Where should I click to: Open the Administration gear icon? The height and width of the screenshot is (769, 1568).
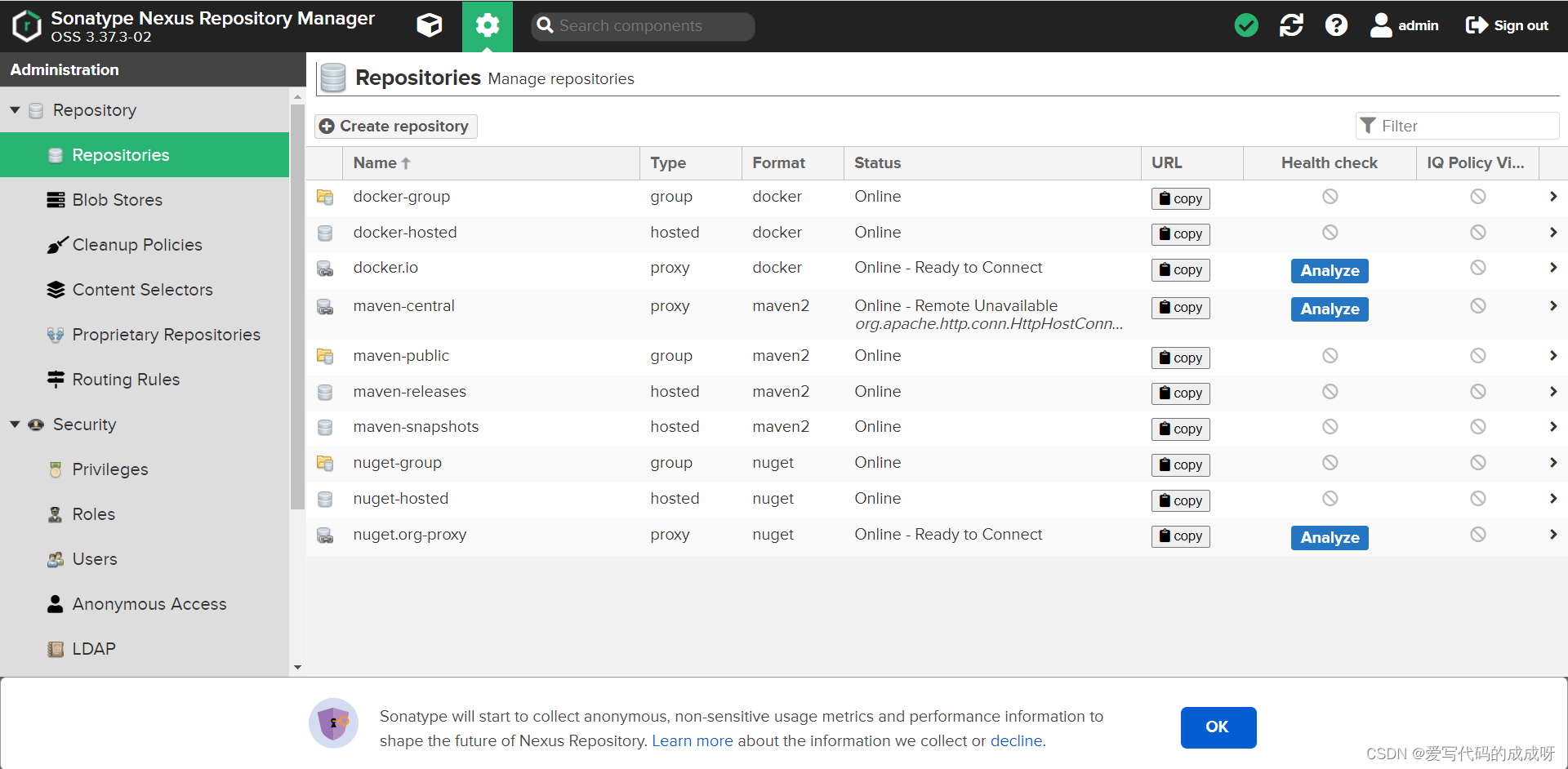tap(488, 25)
